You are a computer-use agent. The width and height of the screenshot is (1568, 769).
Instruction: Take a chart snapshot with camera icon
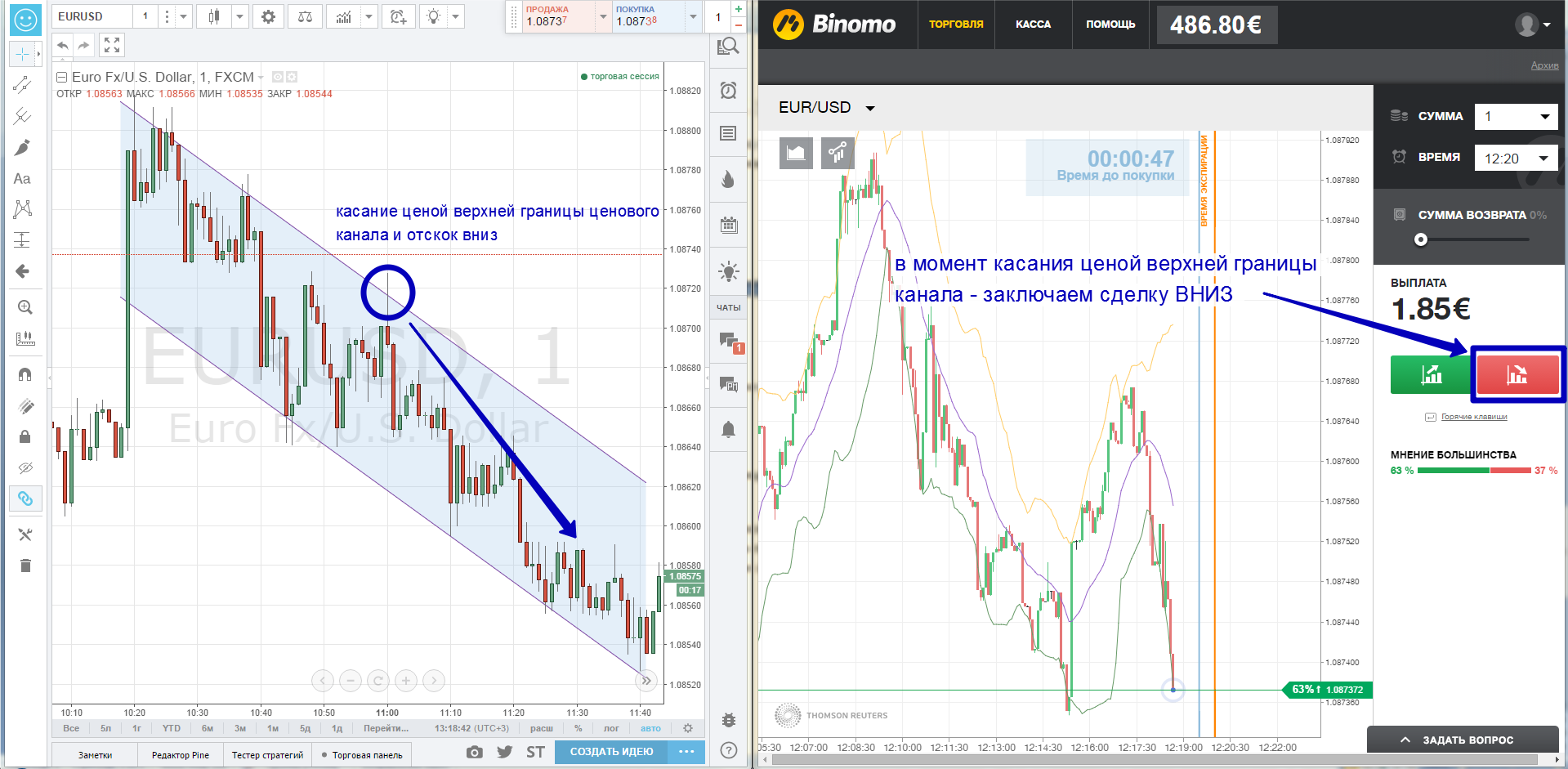pos(475,752)
